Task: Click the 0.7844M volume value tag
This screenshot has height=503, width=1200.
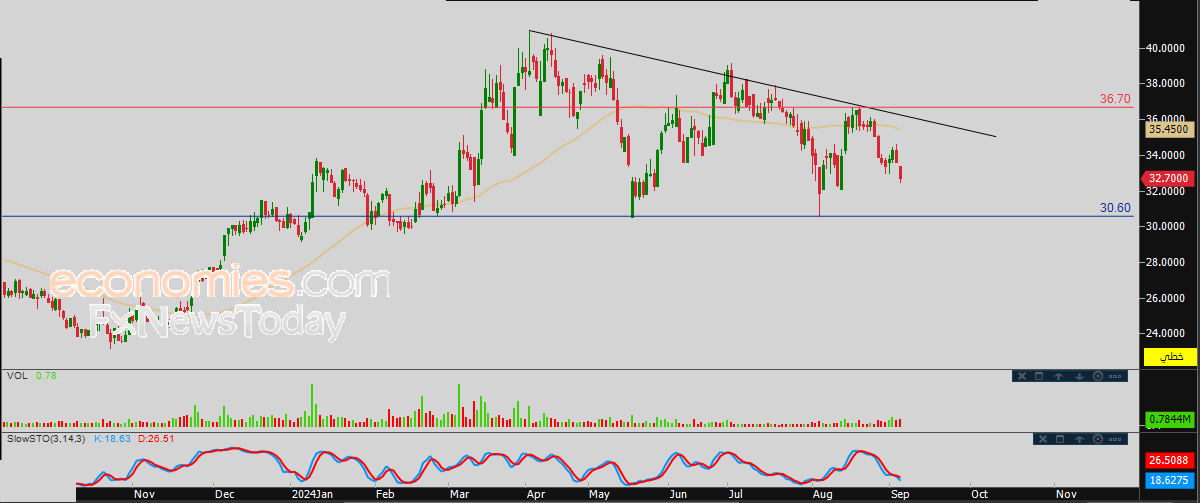Action: (x=1168, y=419)
